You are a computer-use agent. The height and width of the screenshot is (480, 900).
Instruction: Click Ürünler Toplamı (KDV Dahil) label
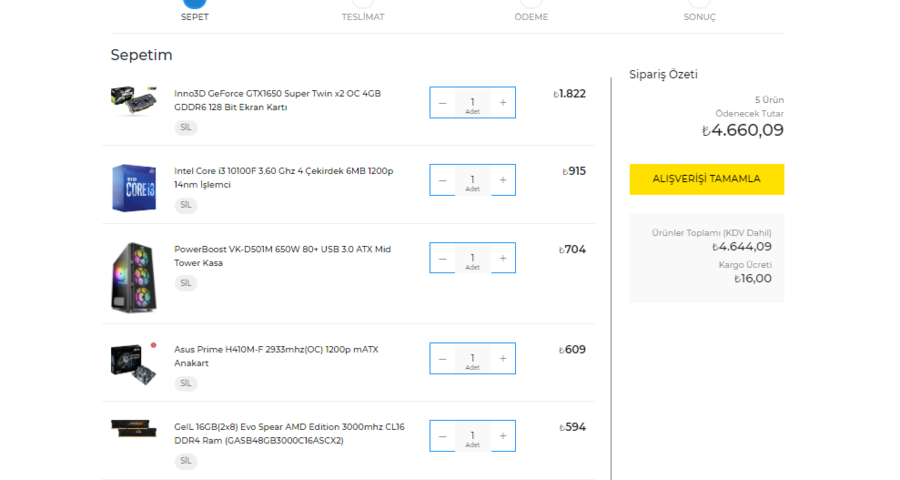tap(712, 233)
